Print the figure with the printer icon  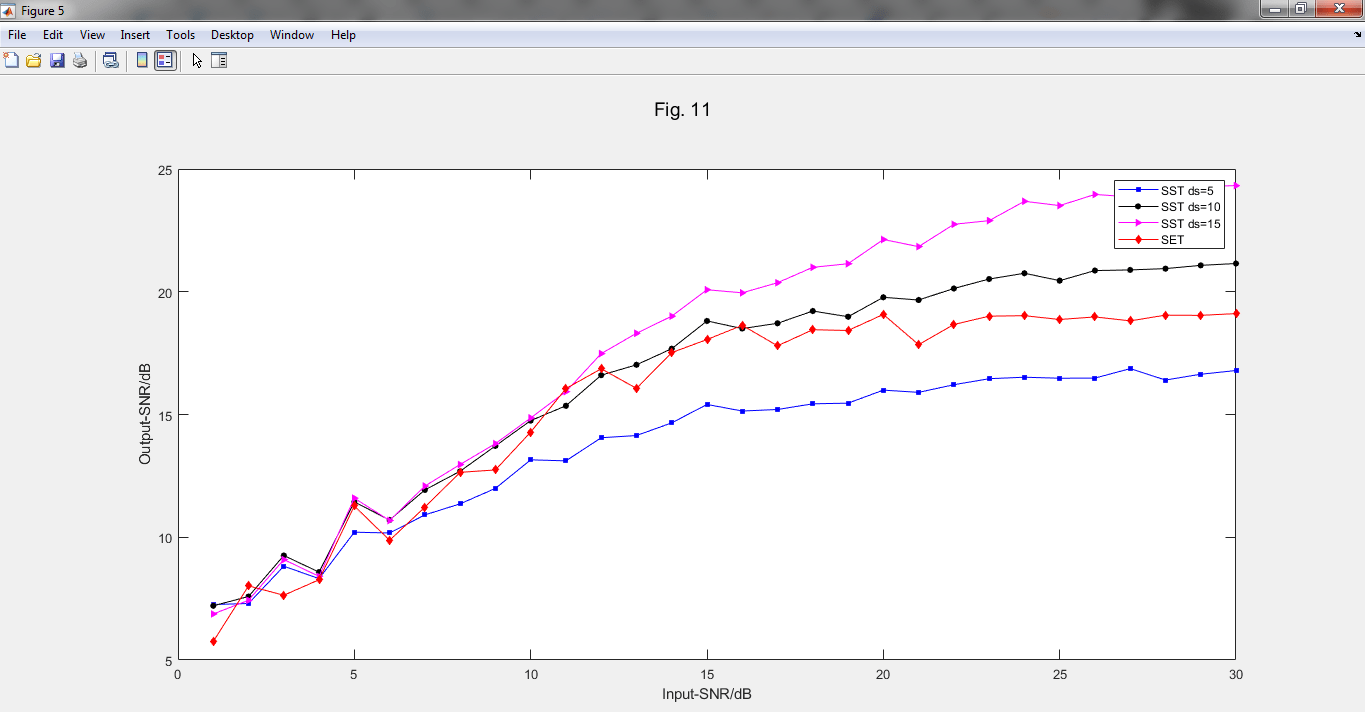click(80, 60)
